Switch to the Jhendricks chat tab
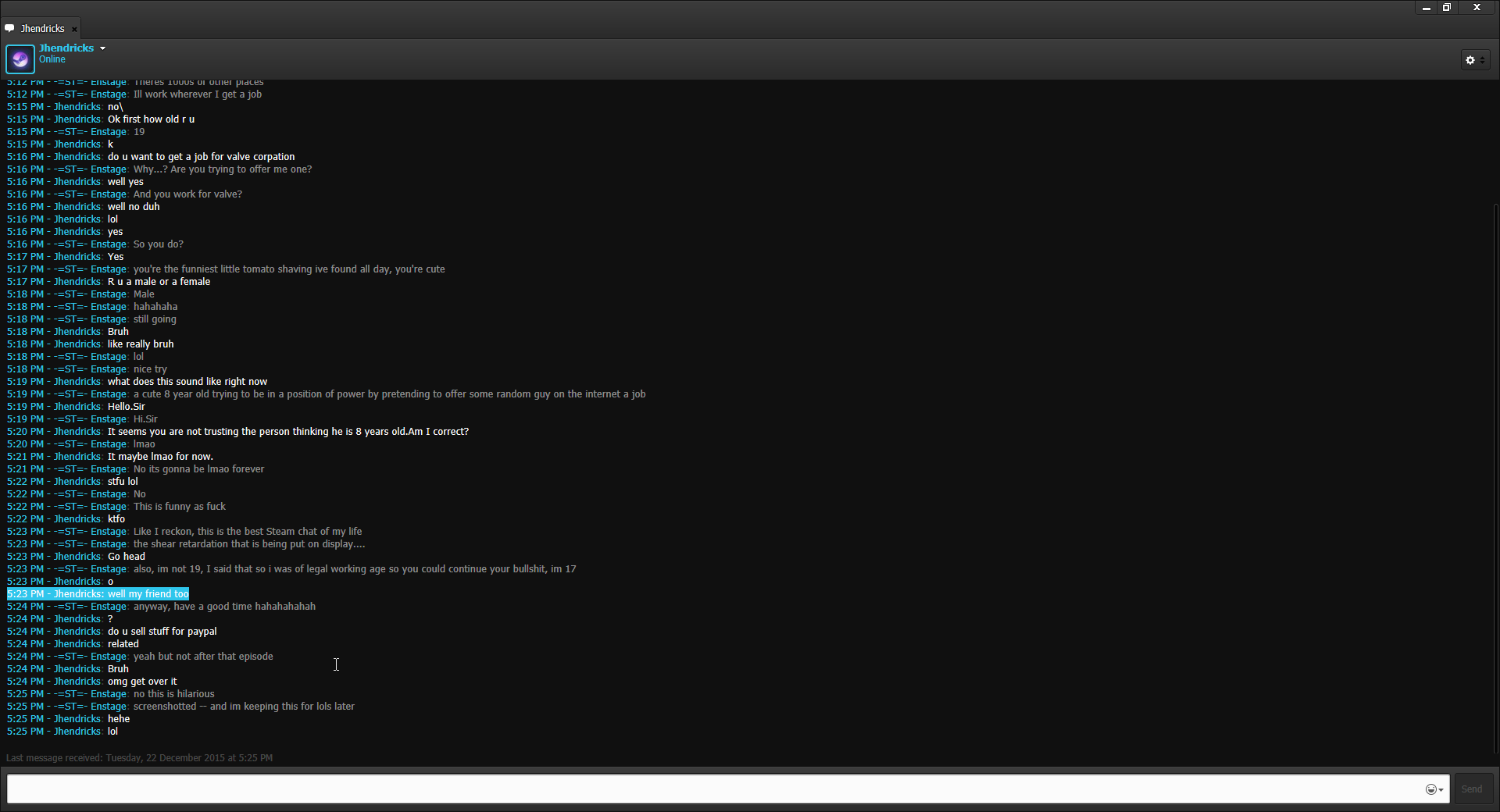 pyautogui.click(x=42, y=29)
